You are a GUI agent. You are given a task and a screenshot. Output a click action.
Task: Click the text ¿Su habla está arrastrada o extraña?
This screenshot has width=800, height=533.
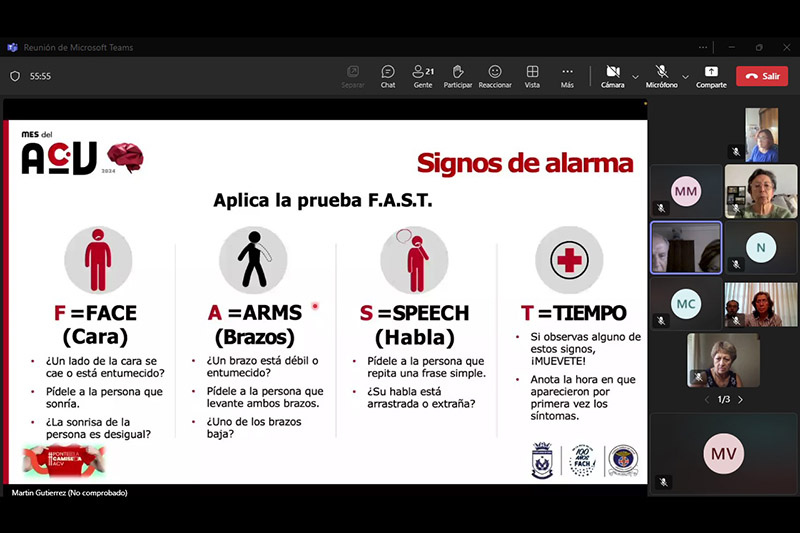[x=421, y=397]
